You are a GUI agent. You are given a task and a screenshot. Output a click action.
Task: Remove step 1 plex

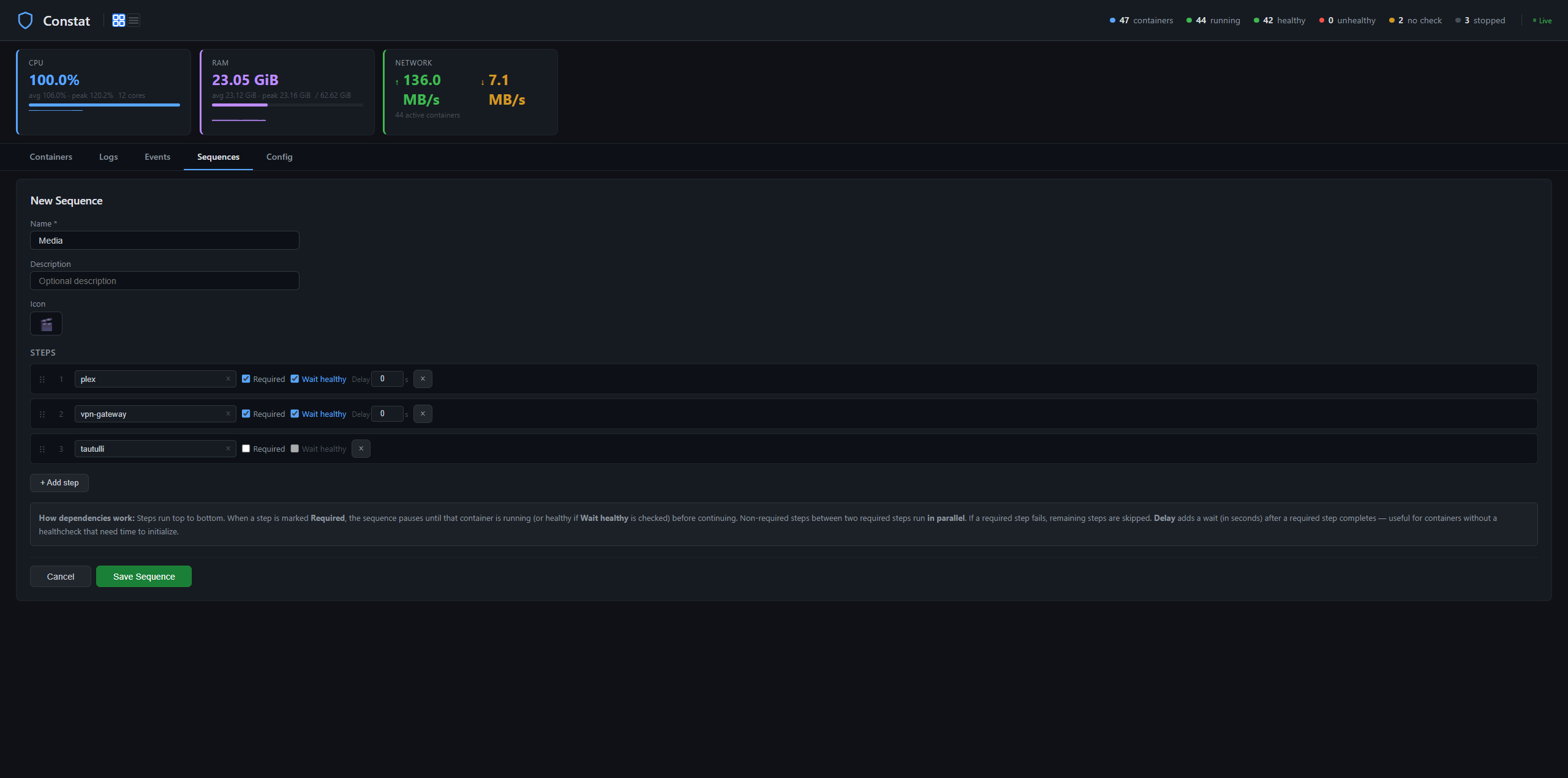tap(423, 379)
